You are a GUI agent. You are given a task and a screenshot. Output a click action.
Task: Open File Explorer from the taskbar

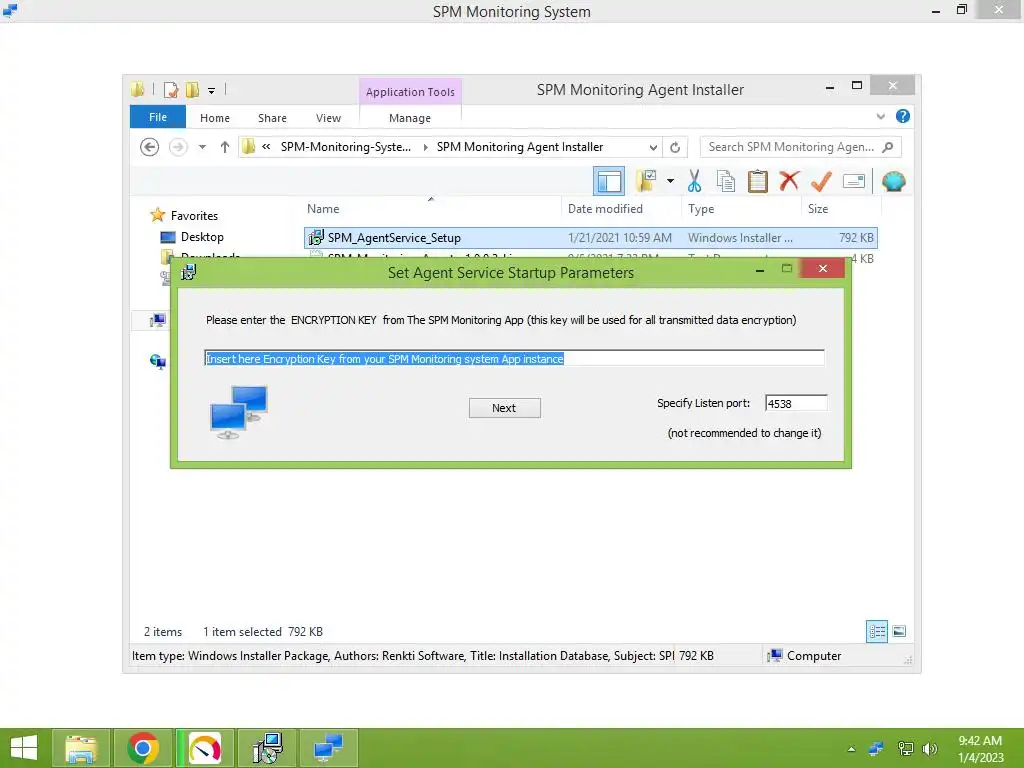[x=80, y=748]
